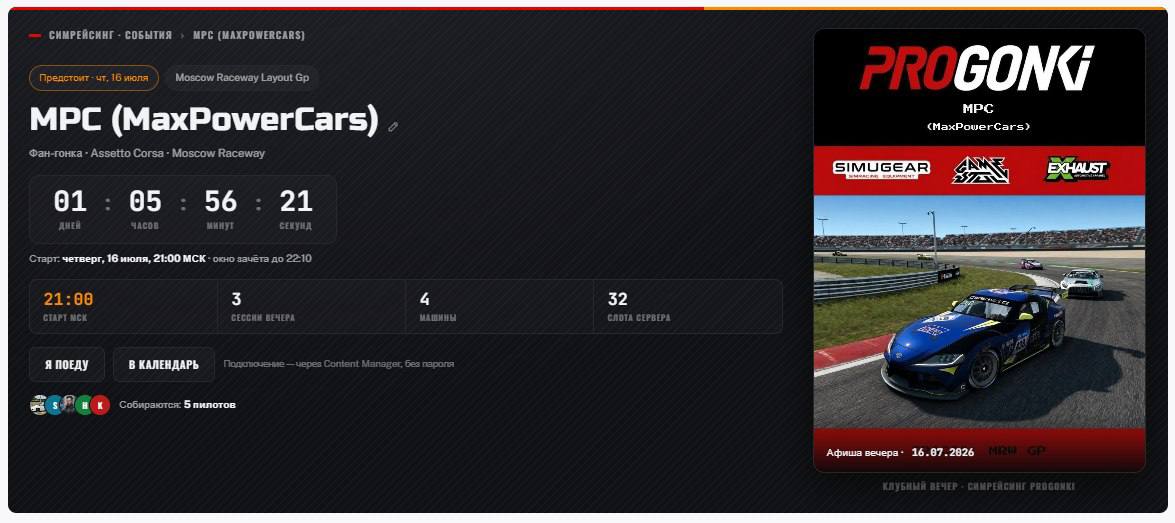Click the middle Game Stul sponsor logo
1175x523 pixels.
980,170
